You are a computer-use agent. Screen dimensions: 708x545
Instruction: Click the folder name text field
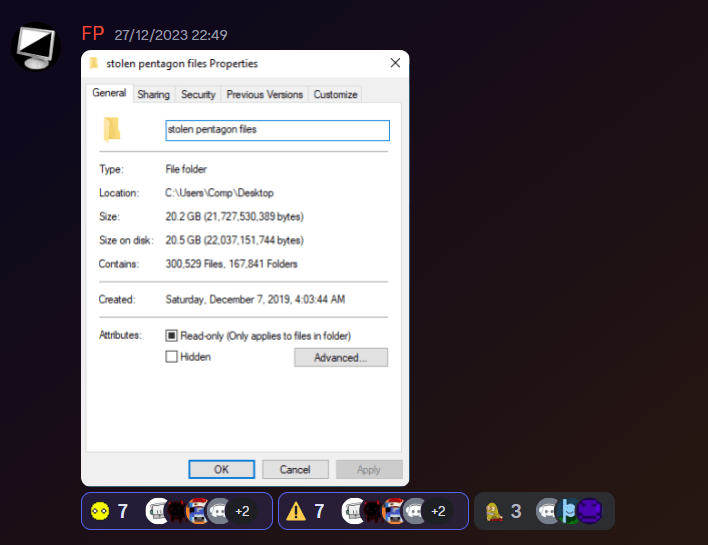click(277, 130)
